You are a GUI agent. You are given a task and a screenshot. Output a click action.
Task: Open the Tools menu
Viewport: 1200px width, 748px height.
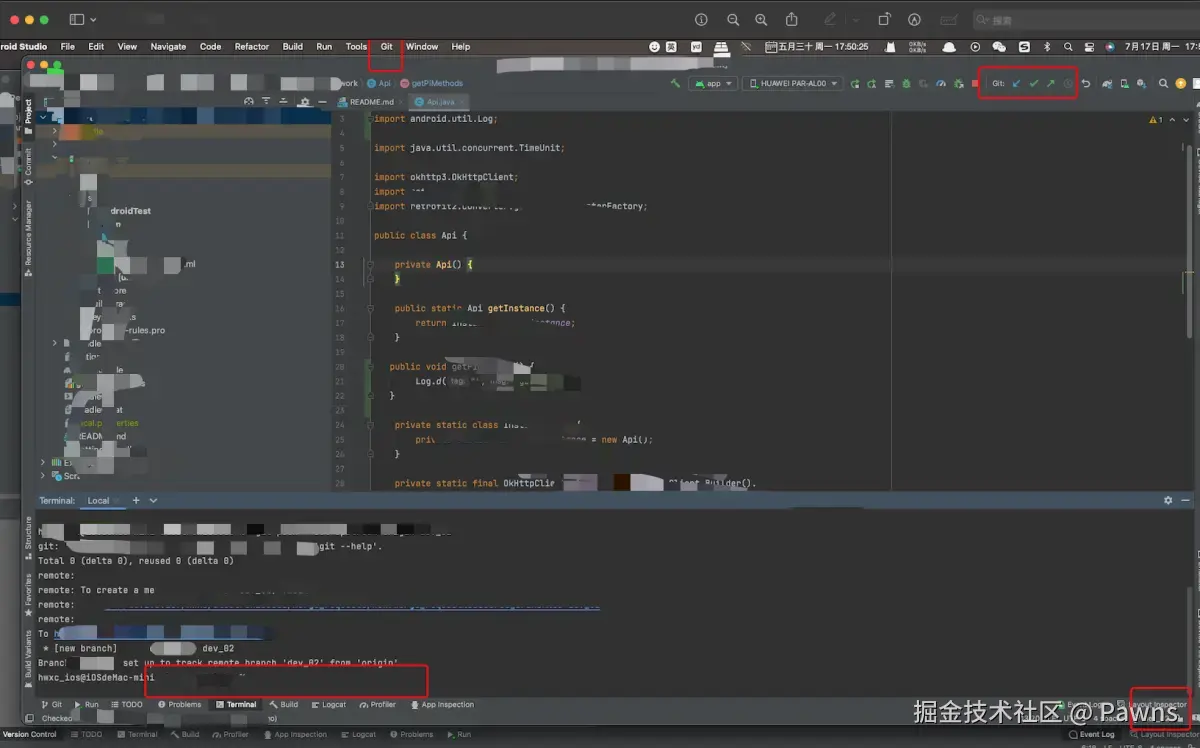[x=356, y=46]
